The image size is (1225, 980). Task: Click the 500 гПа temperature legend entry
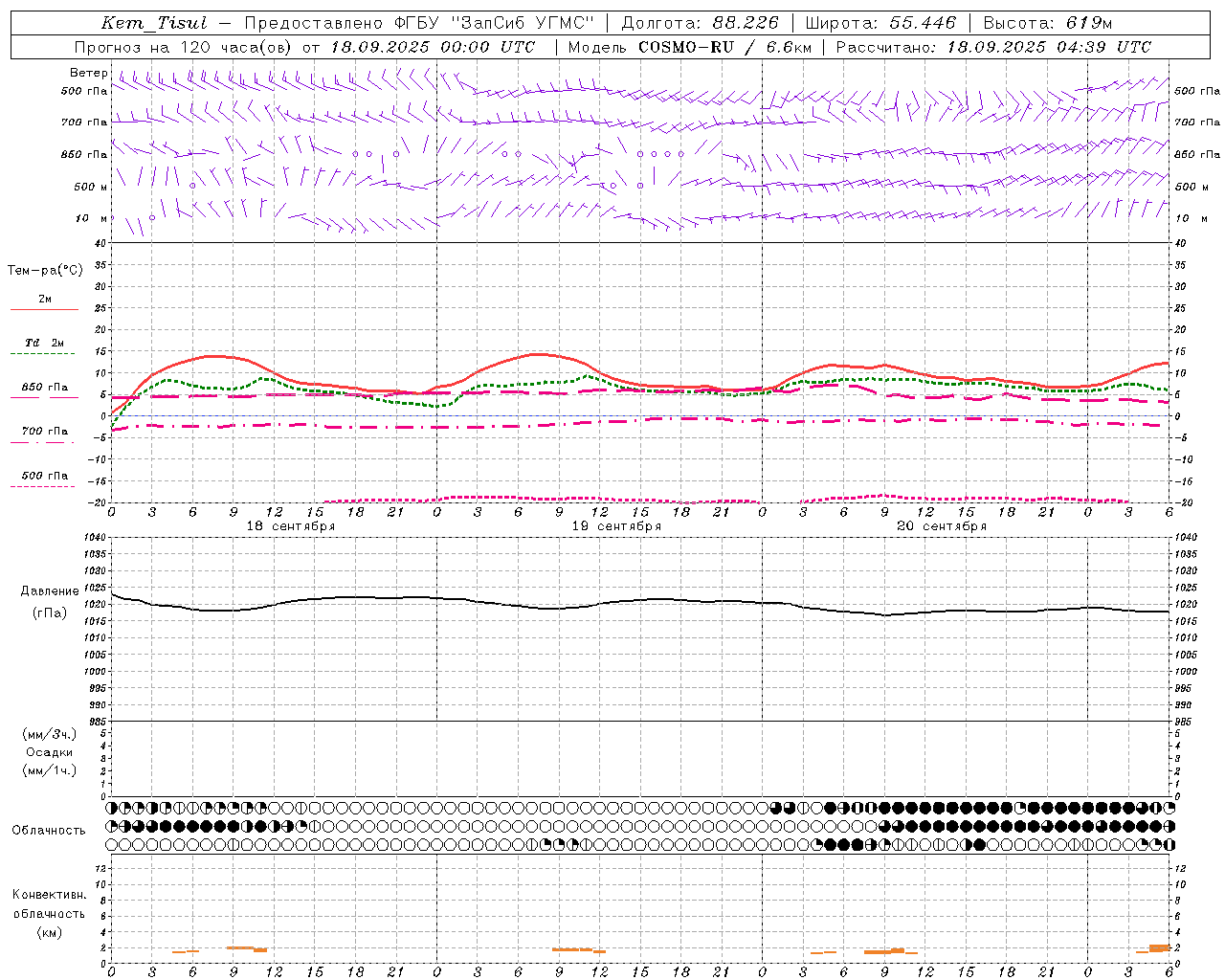click(x=45, y=476)
